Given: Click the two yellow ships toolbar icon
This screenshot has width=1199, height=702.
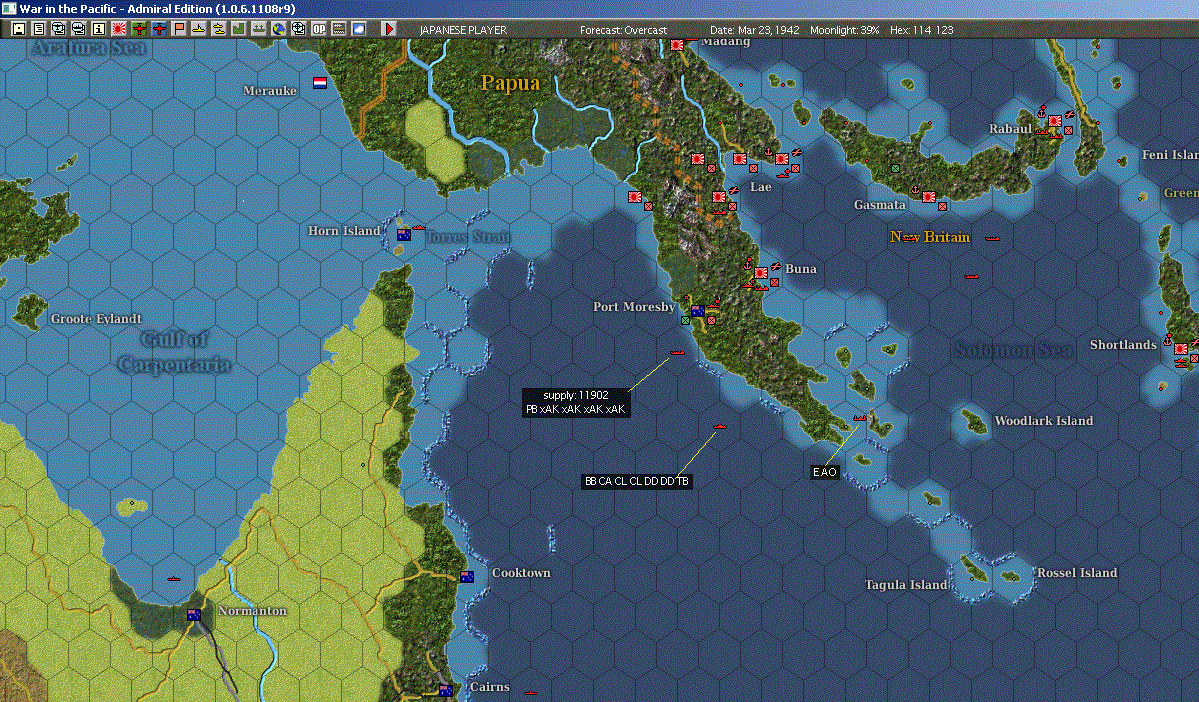Looking at the screenshot, I should point(219,29).
